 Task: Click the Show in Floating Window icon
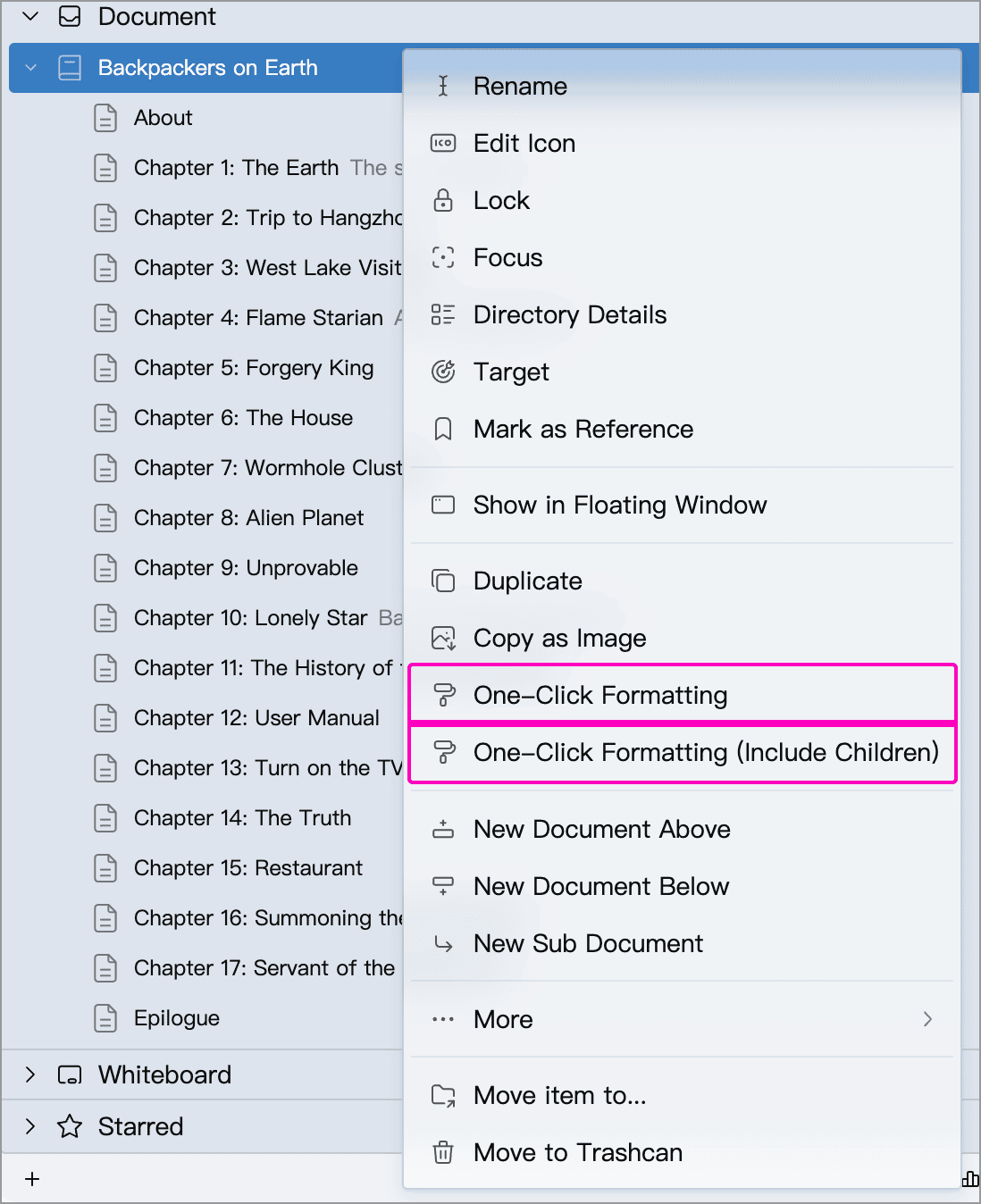443,505
